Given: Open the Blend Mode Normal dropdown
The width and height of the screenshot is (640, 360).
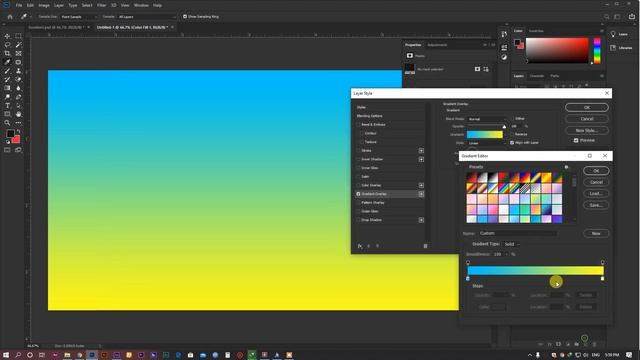Looking at the screenshot, I should click(487, 119).
